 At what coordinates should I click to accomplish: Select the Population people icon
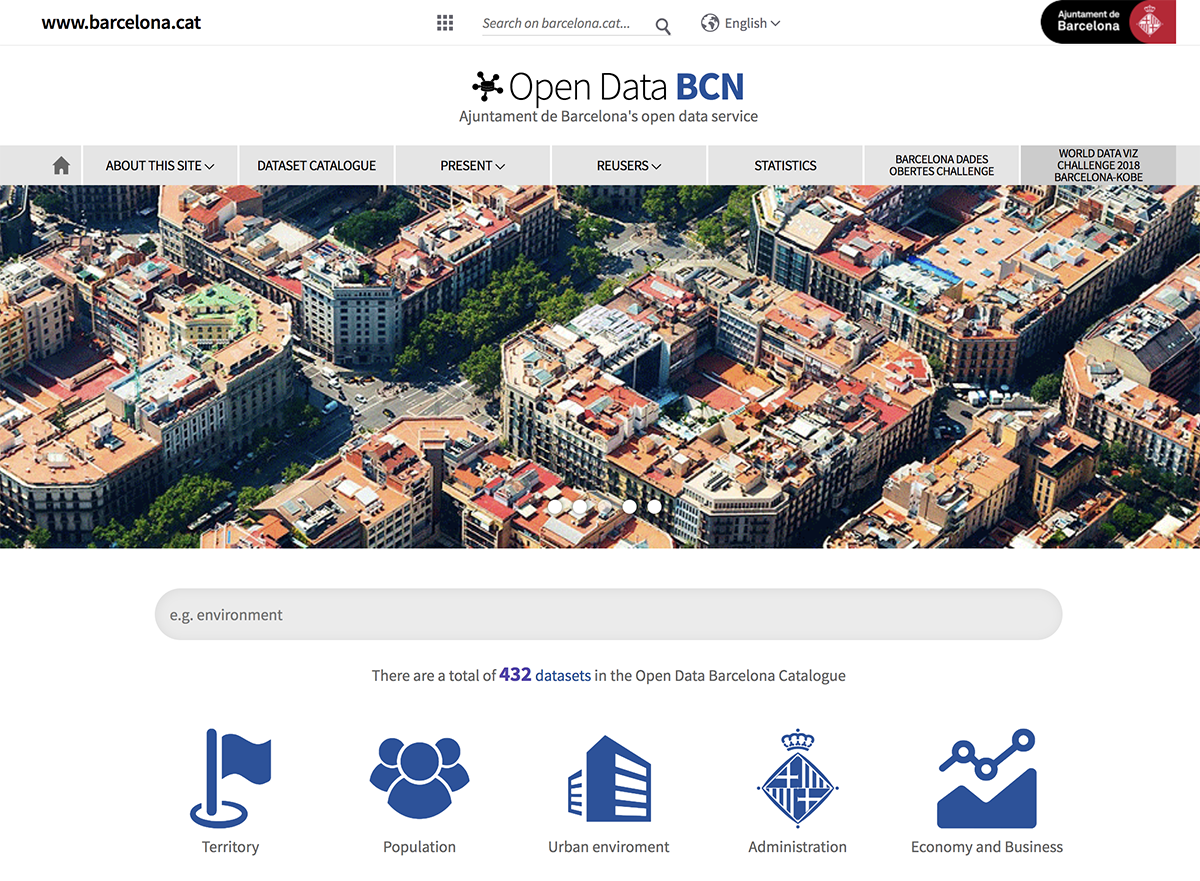click(419, 779)
